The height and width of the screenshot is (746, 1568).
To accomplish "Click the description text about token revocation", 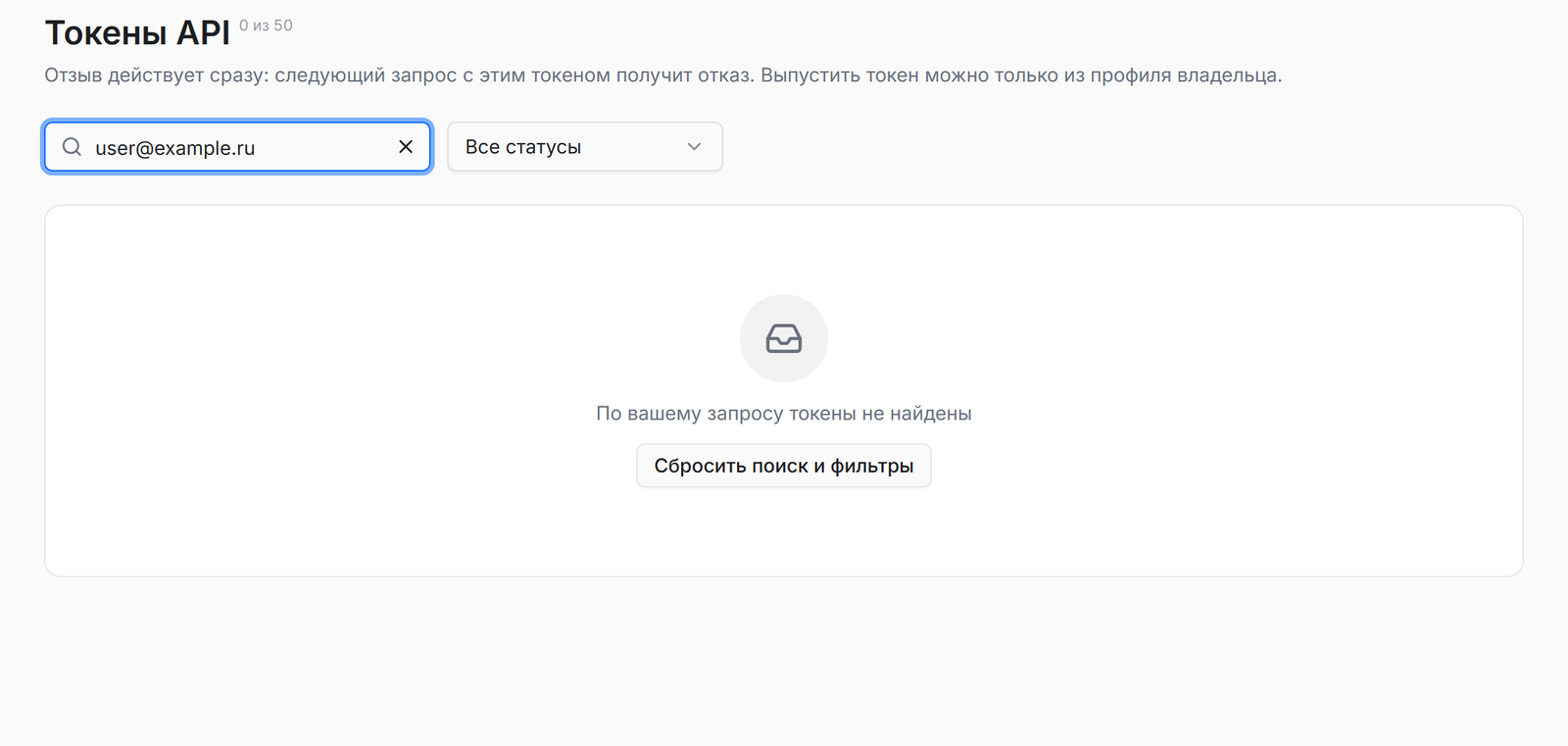I will coord(663,75).
